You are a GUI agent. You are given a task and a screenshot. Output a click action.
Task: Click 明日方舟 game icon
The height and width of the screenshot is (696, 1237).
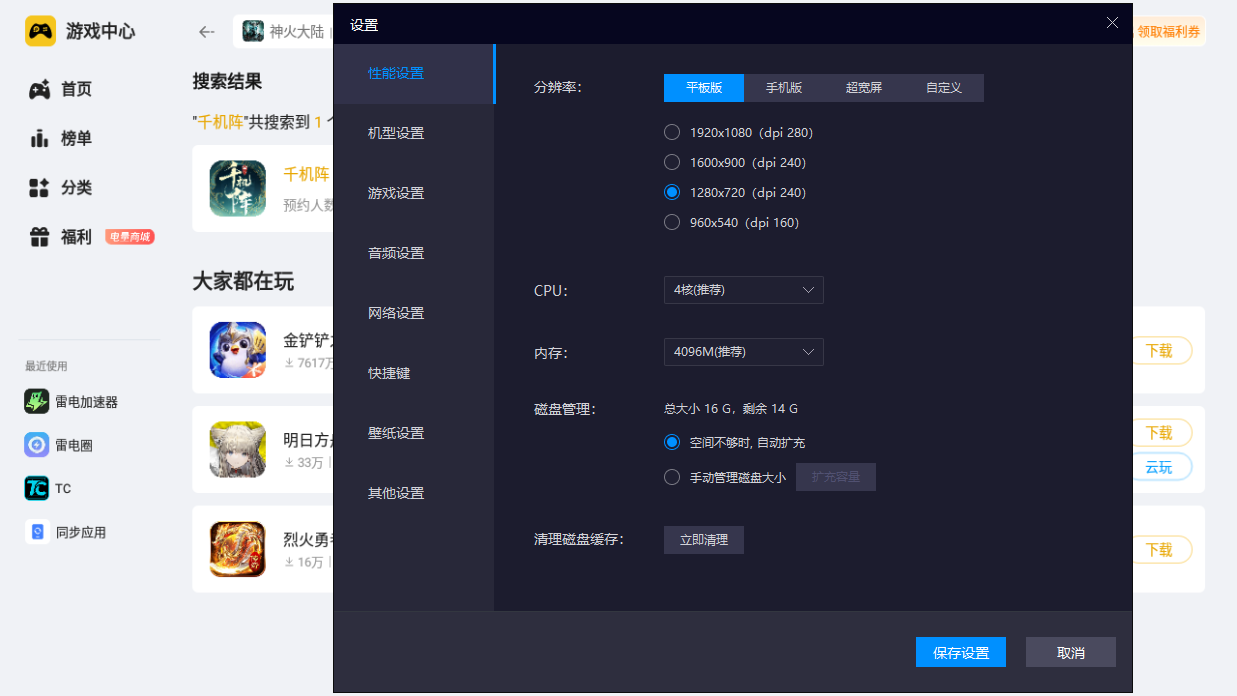coord(238,449)
